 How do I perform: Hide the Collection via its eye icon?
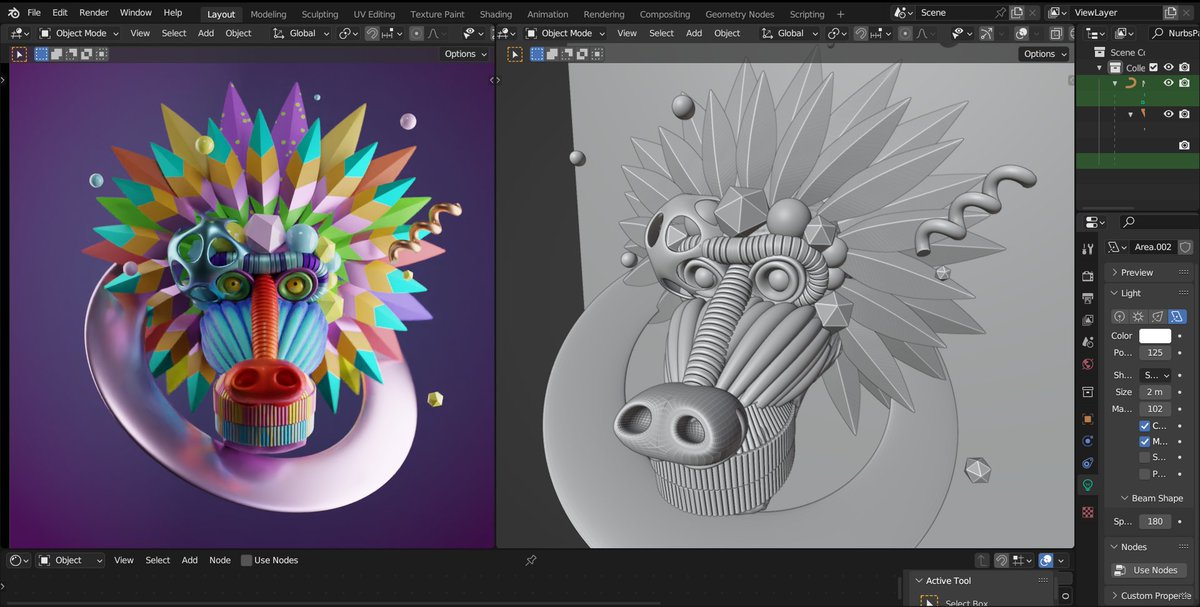click(1168, 68)
